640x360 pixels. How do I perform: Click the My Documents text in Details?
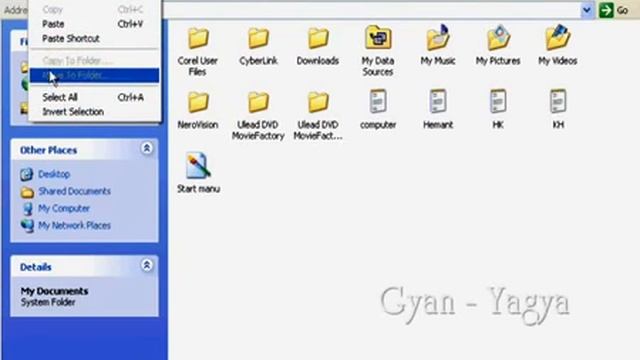tap(54, 291)
